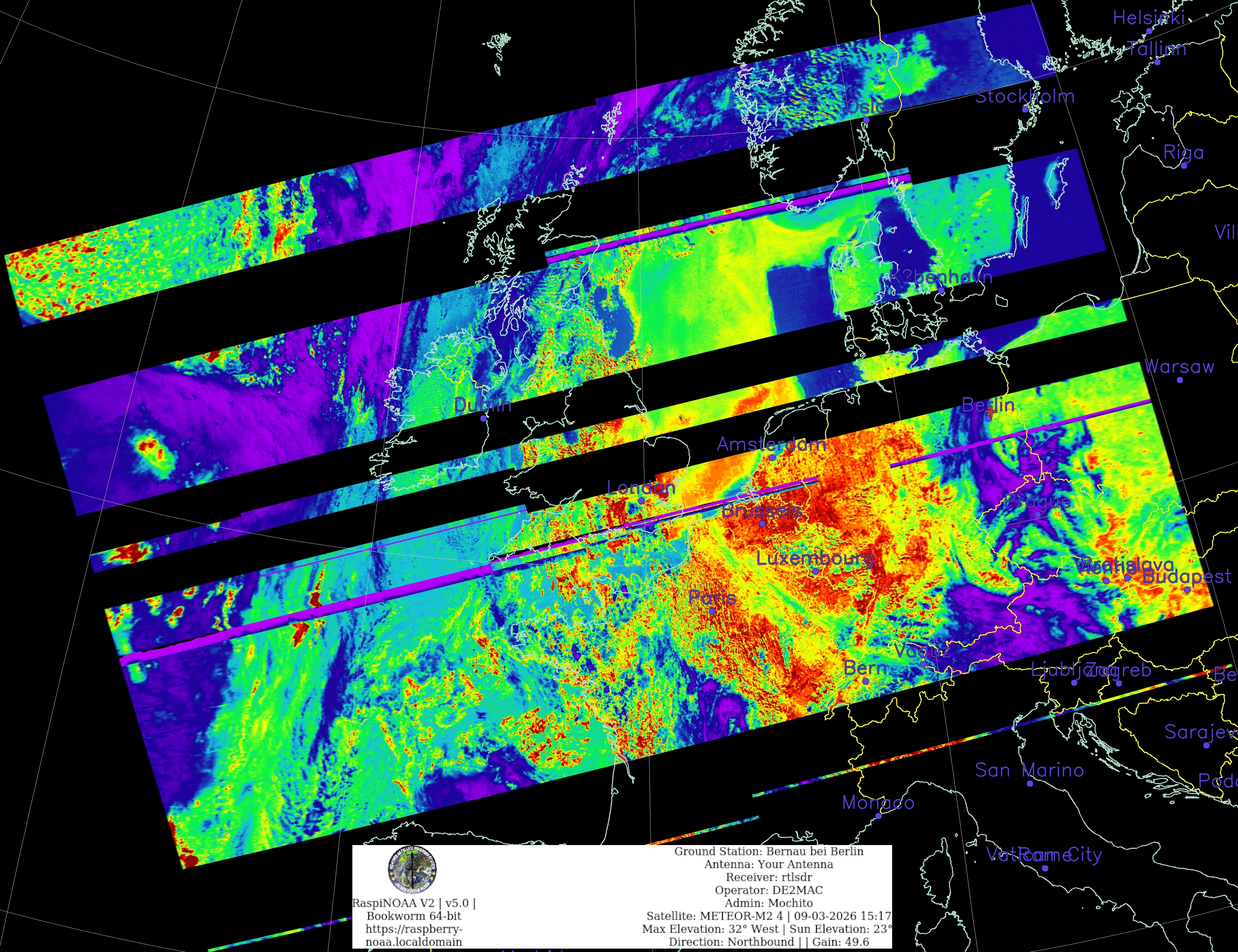Click the Dublin city marker dot
1238x952 pixels.
(484, 418)
